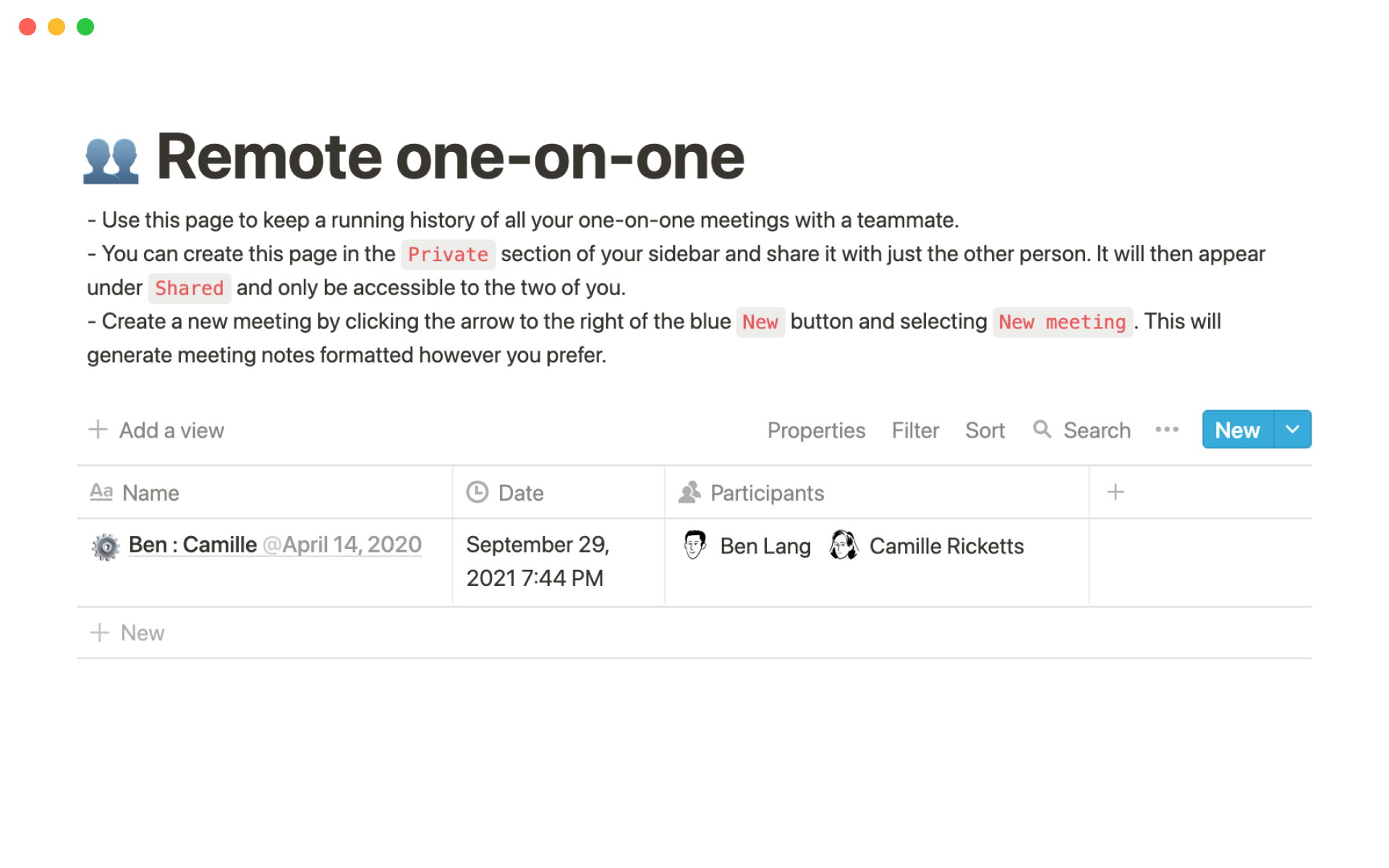Open the three-dots more options menu
Viewport: 1389px width, 868px height.
coord(1166,430)
